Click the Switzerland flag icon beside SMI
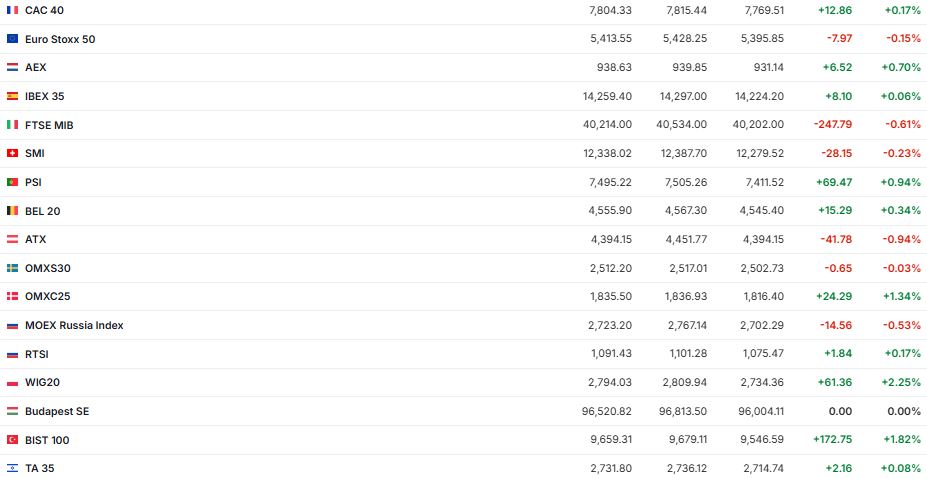 (12, 153)
